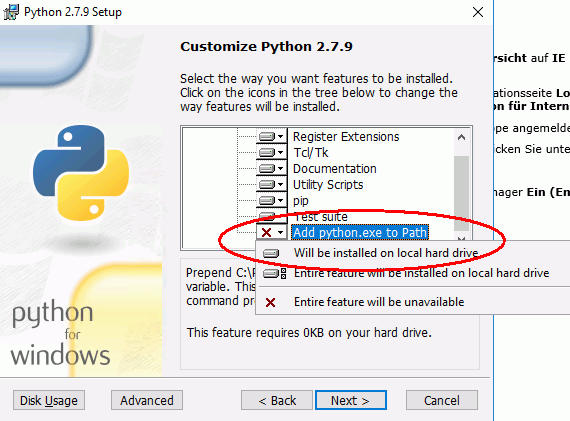Viewport: 570px width, 421px height.
Task: Select the Tcl/Tk tree item
Action: click(311, 153)
